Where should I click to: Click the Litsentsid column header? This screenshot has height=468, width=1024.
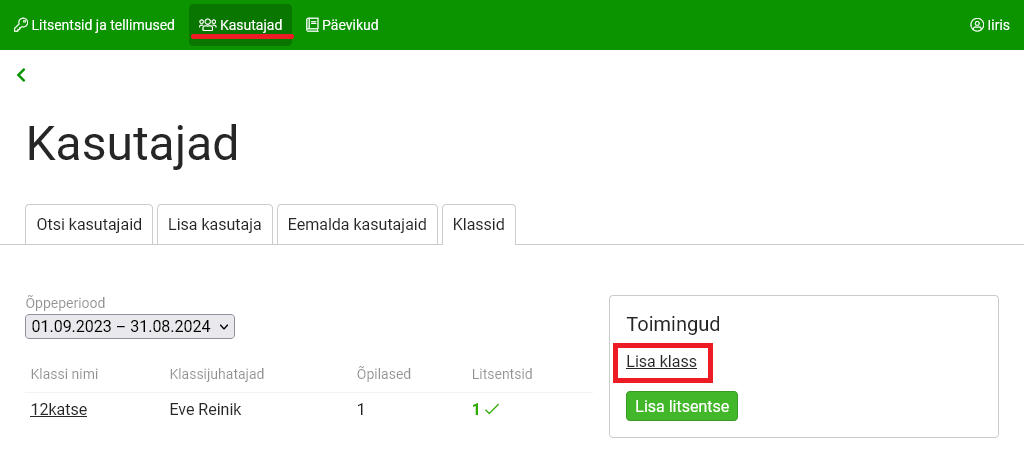502,374
